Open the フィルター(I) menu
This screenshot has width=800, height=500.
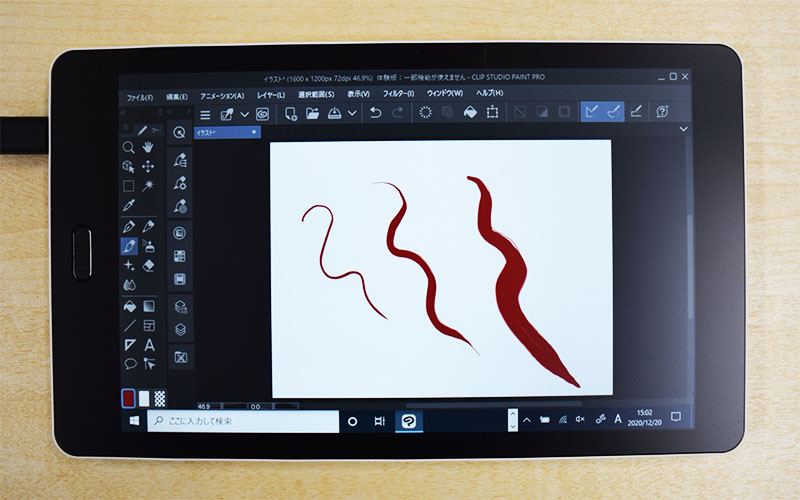click(x=398, y=93)
